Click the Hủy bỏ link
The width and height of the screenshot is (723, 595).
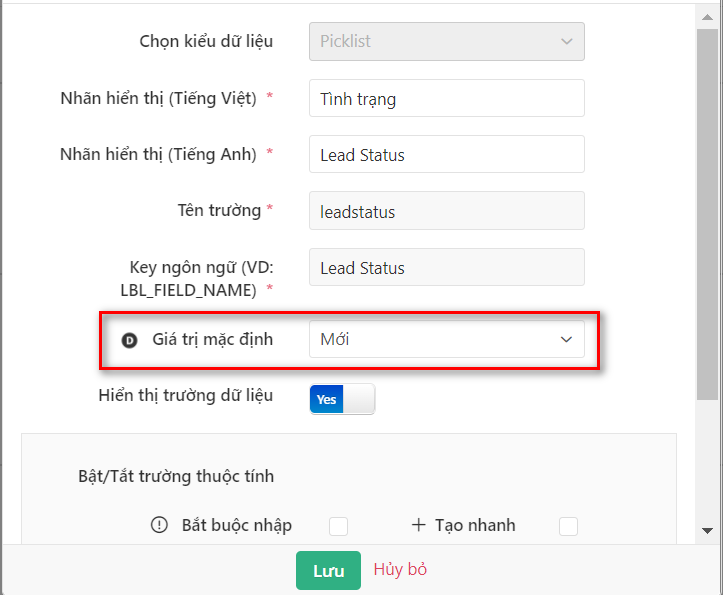coord(400,570)
